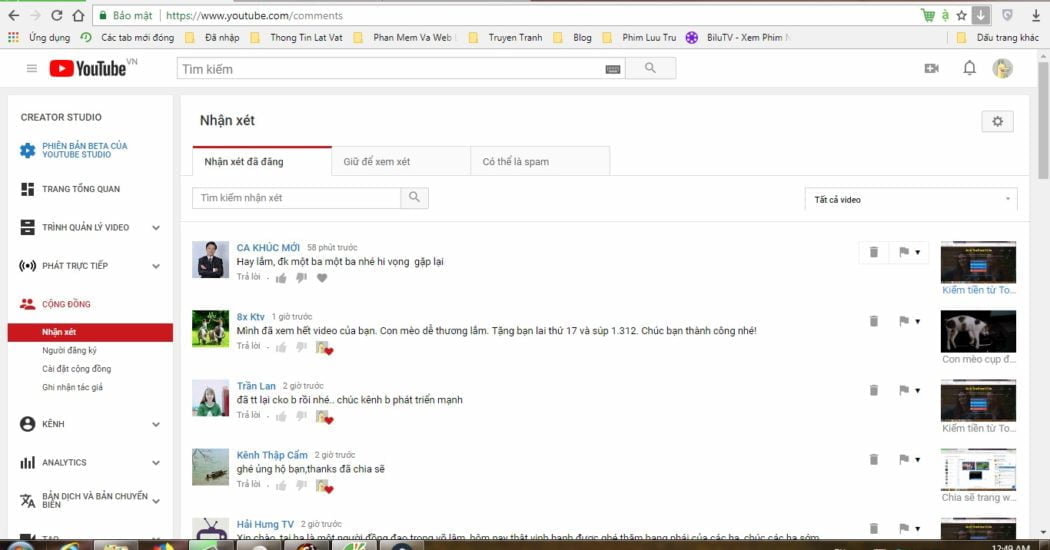Open flag menu for CA KHÚC MỚI comment

point(909,252)
